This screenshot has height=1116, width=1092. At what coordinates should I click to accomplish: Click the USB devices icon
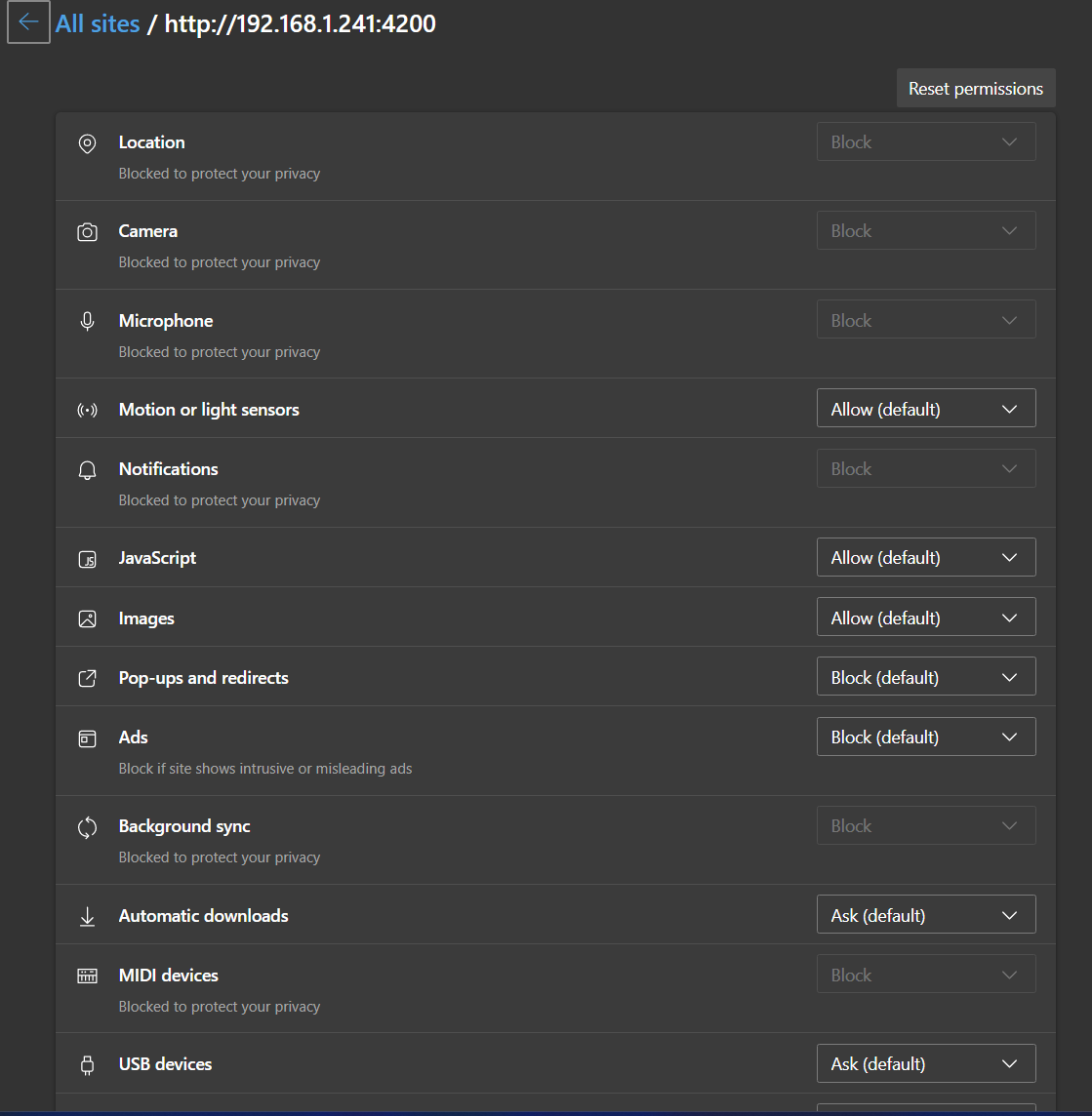click(x=87, y=1064)
